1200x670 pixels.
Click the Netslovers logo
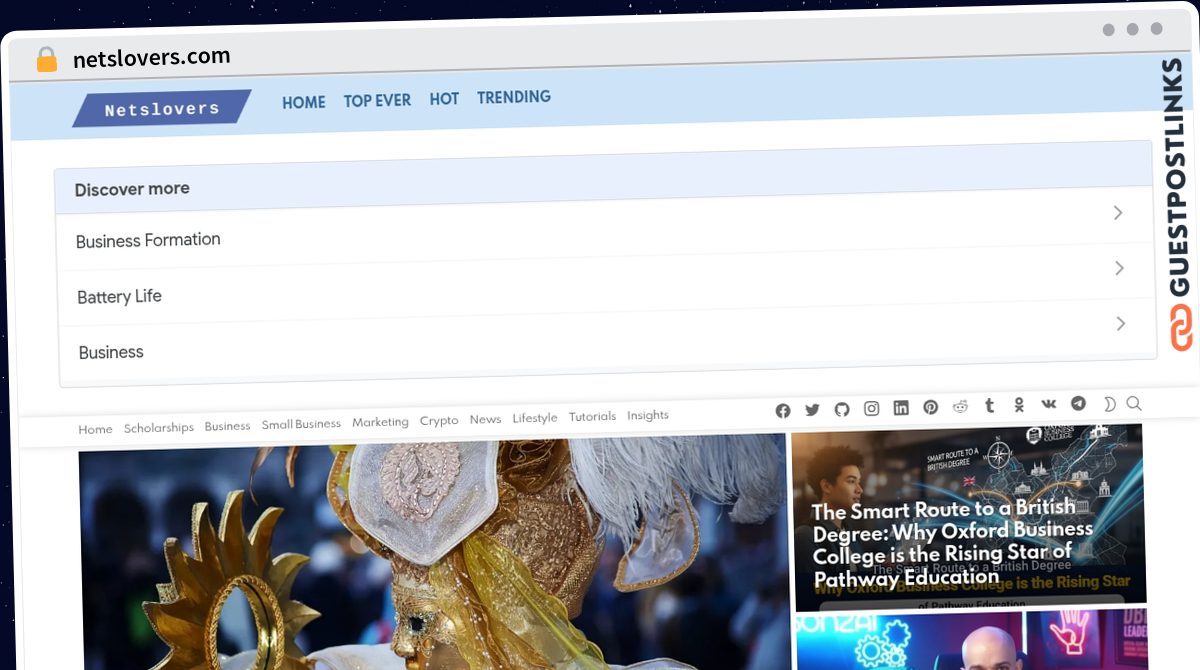162,109
